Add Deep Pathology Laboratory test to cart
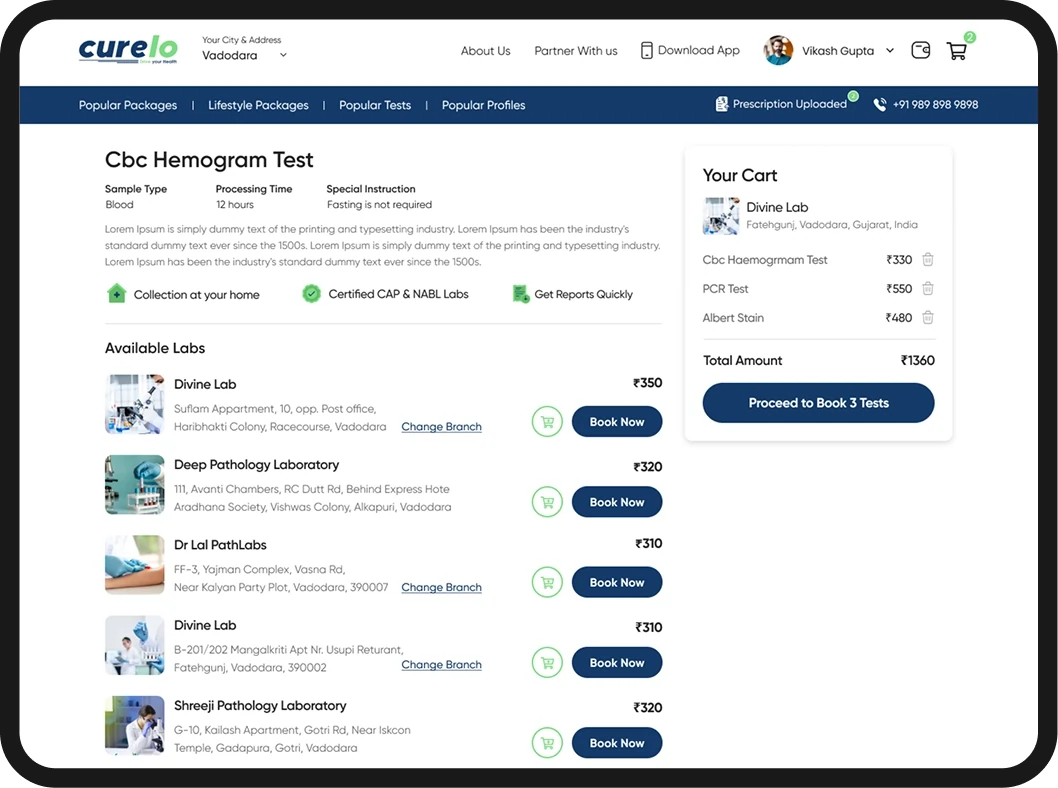Viewport: 1058px width, 788px height. [547, 502]
